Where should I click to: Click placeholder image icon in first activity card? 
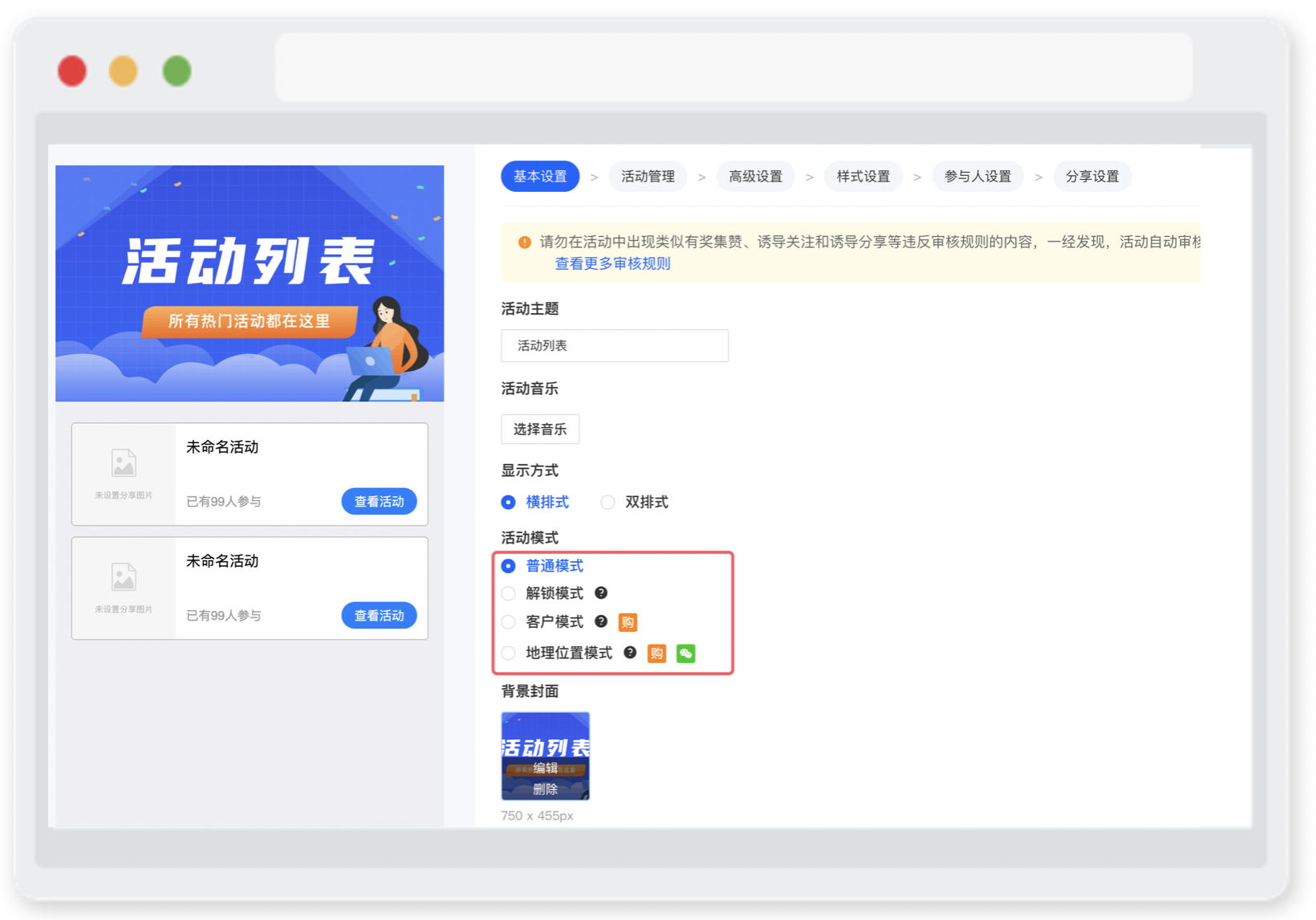coord(124,463)
